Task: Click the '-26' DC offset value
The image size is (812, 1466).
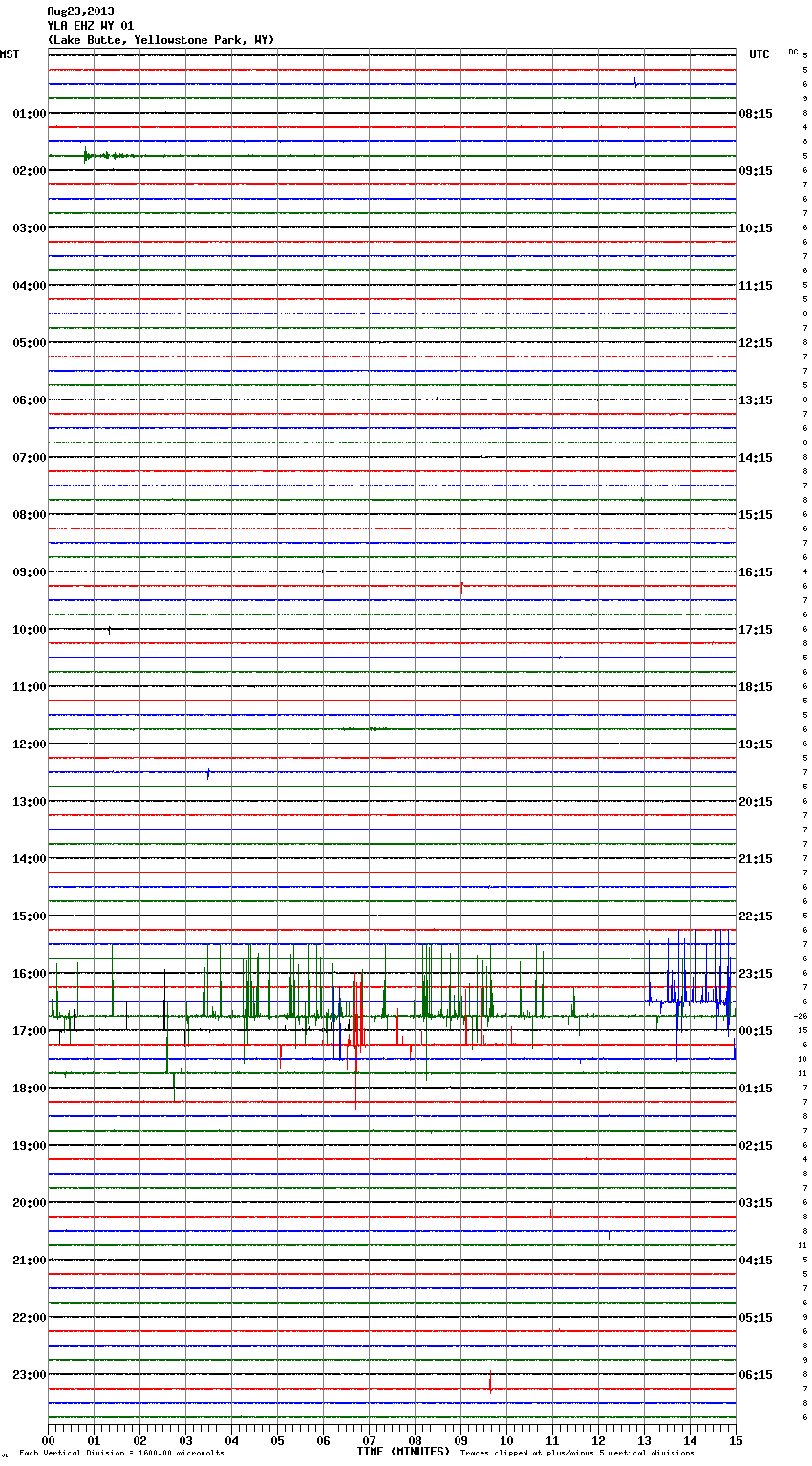Action: click(x=801, y=1017)
